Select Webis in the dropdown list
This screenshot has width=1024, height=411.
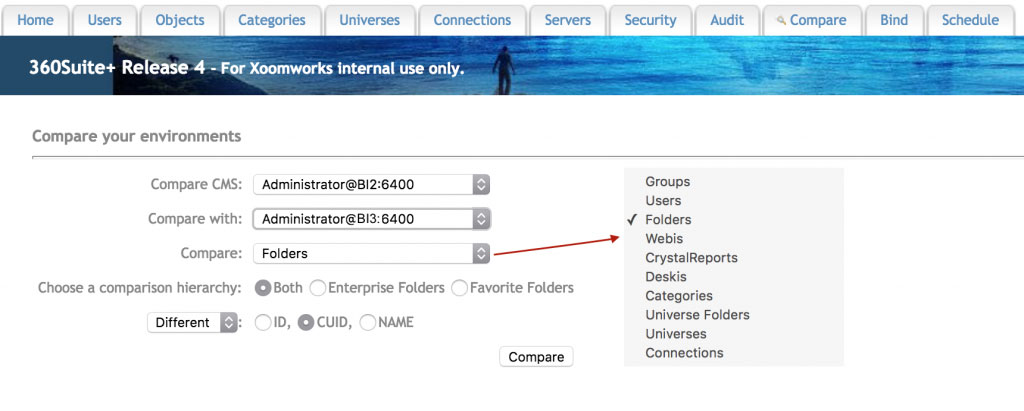point(664,239)
